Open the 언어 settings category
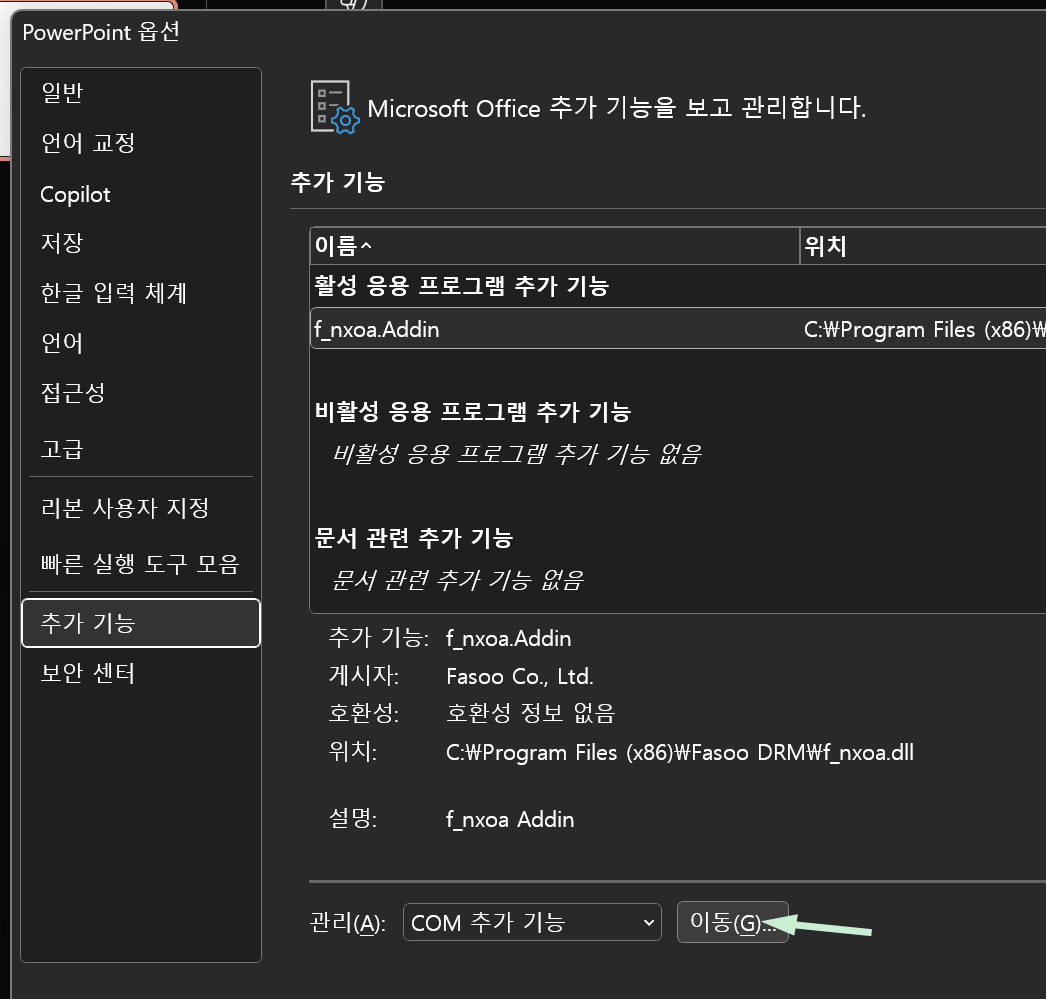The width and height of the screenshot is (1046, 999). tap(62, 343)
